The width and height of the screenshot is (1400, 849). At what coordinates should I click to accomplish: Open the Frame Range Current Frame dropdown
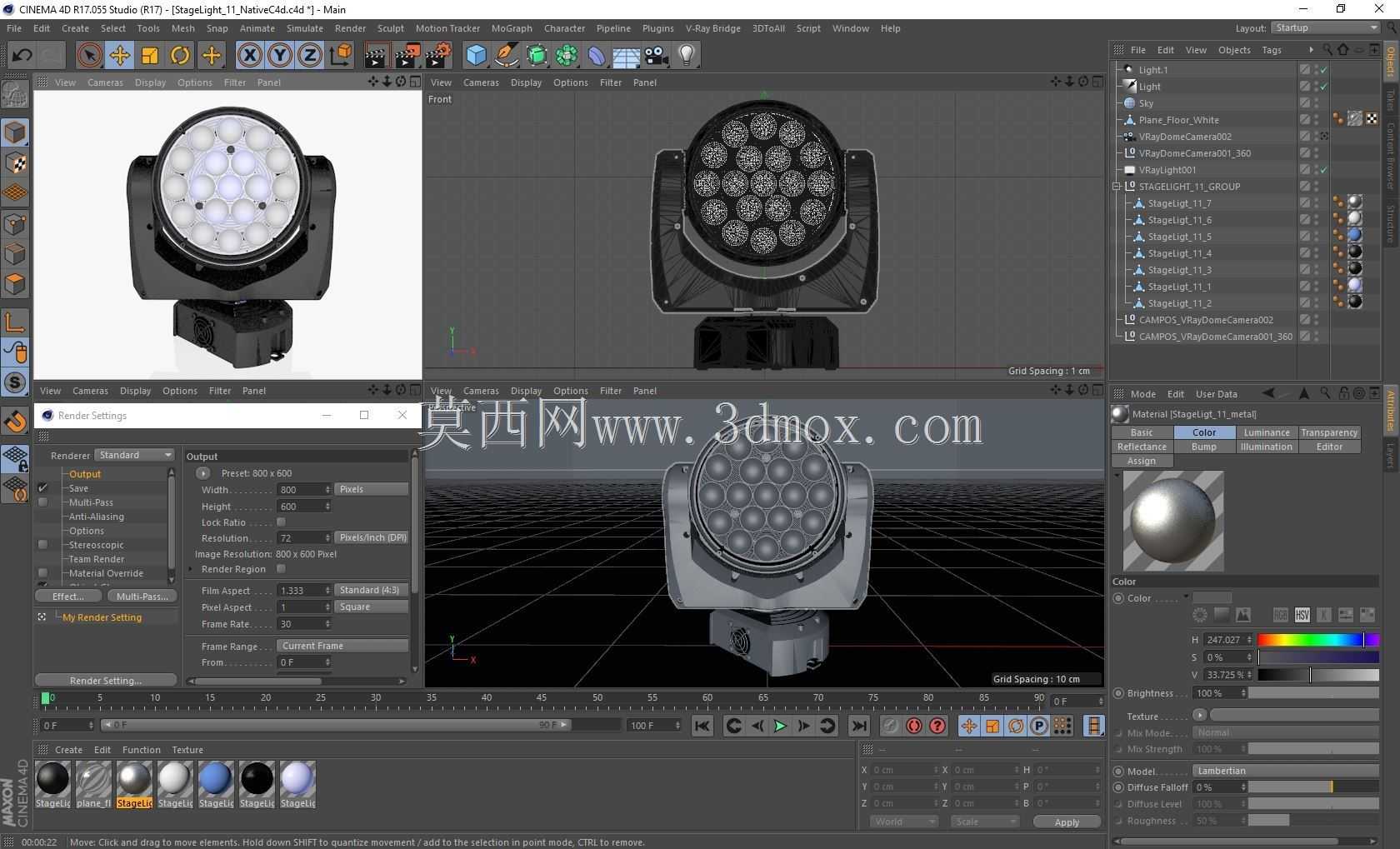[342, 646]
